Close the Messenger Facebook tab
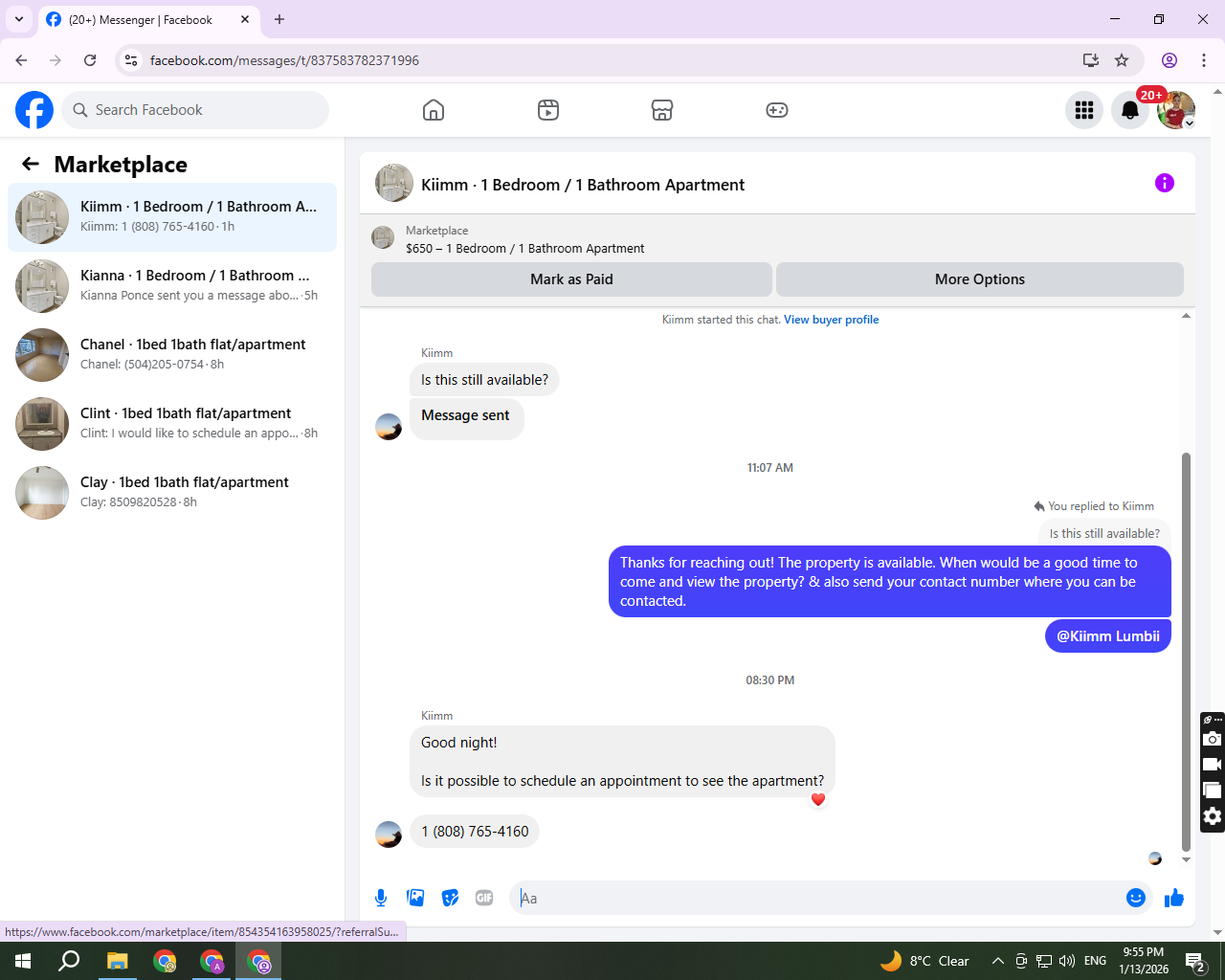 245,19
